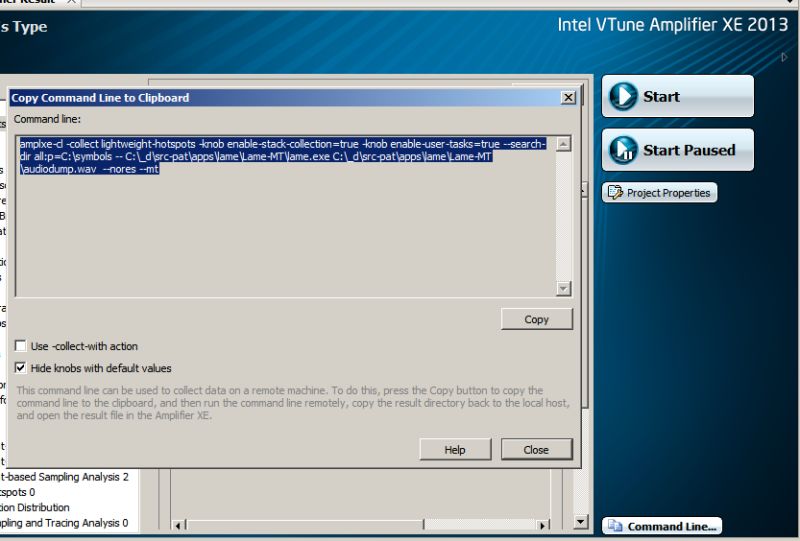Click command text box scroll up arrow
This screenshot has height=541, width=800.
563,144
